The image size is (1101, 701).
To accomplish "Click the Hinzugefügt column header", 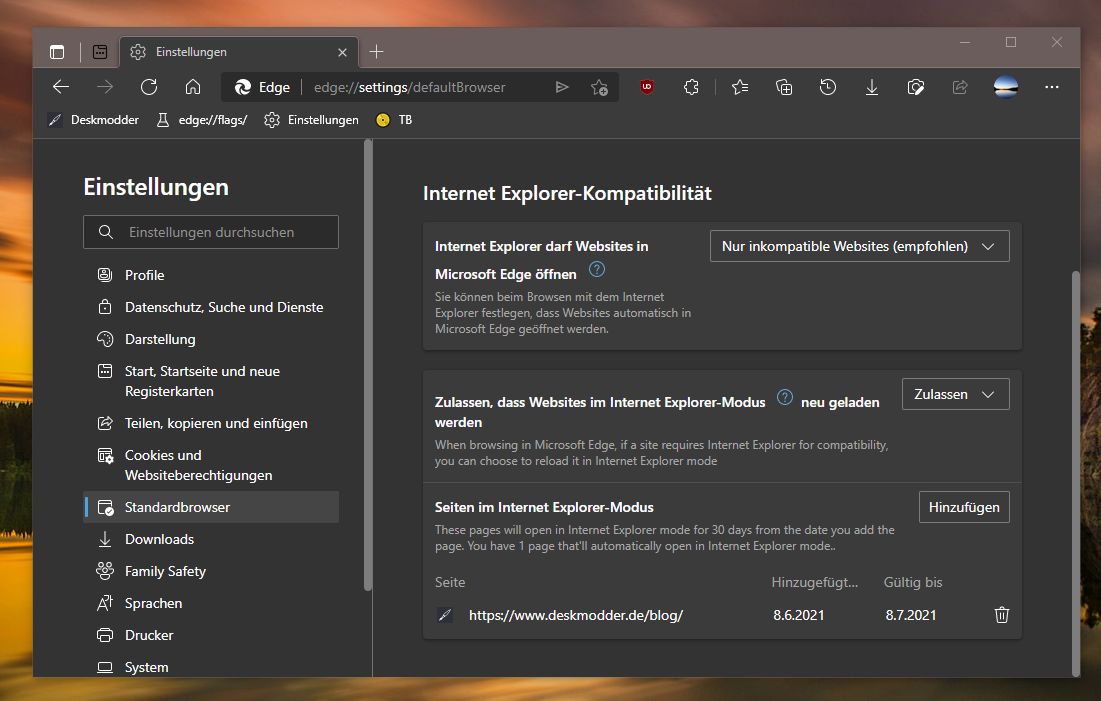I will pos(815,582).
